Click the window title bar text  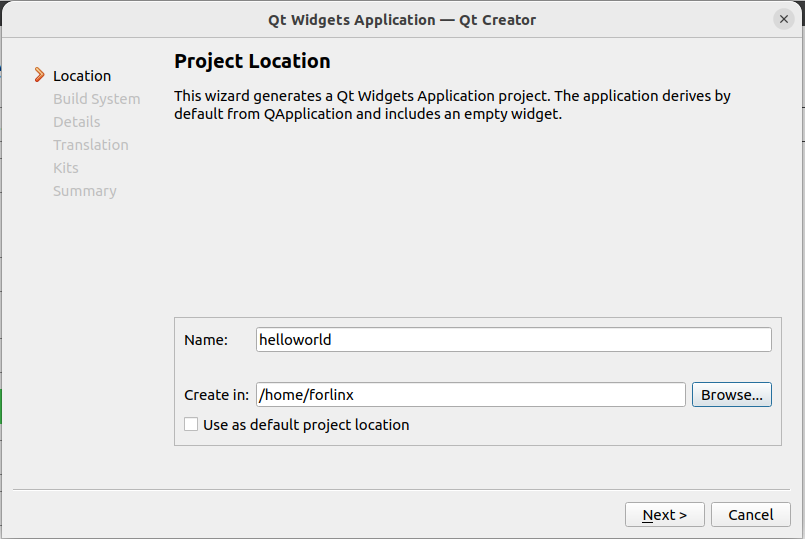coord(402,19)
